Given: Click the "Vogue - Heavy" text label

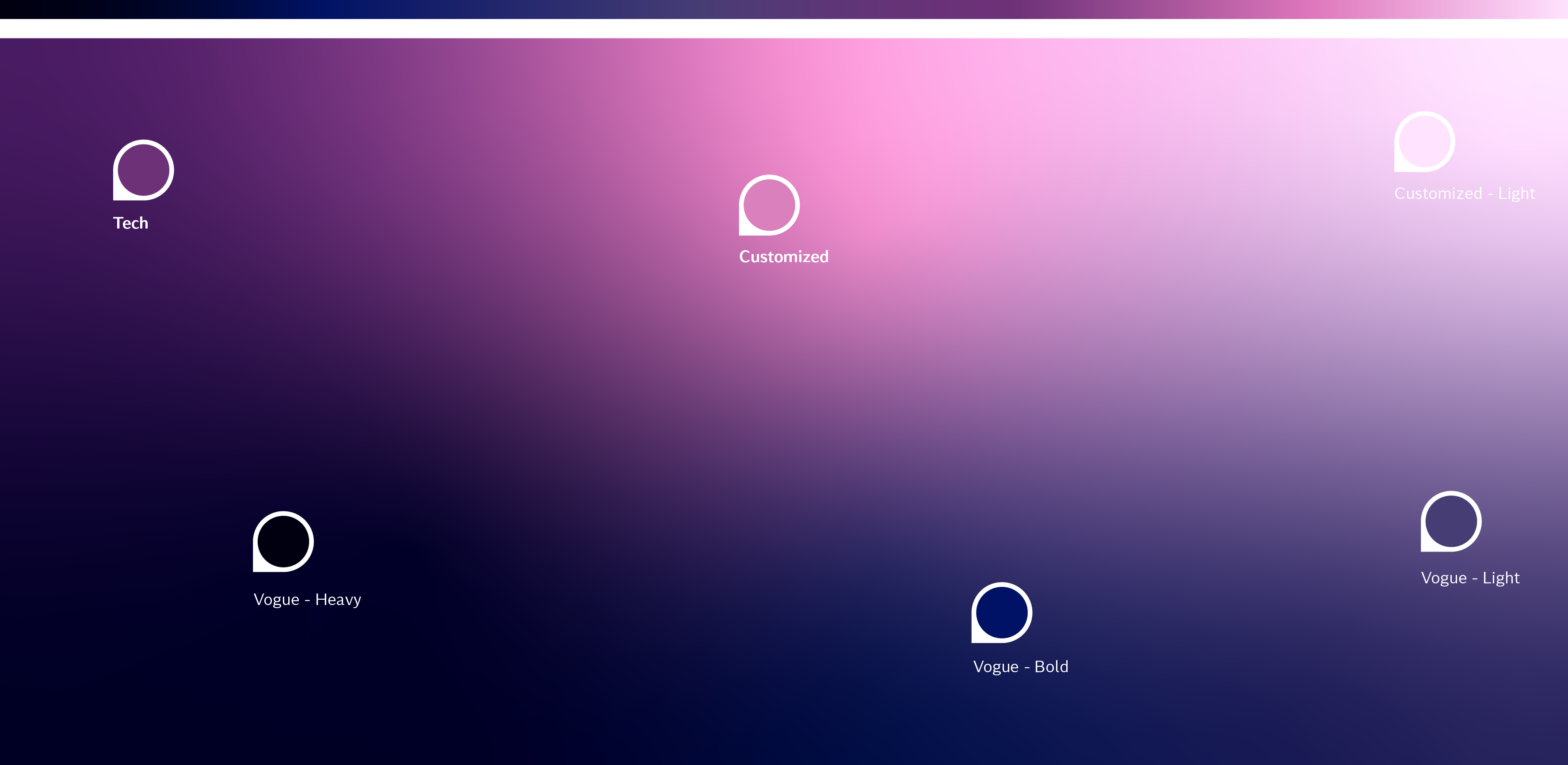Looking at the screenshot, I should click(x=307, y=599).
